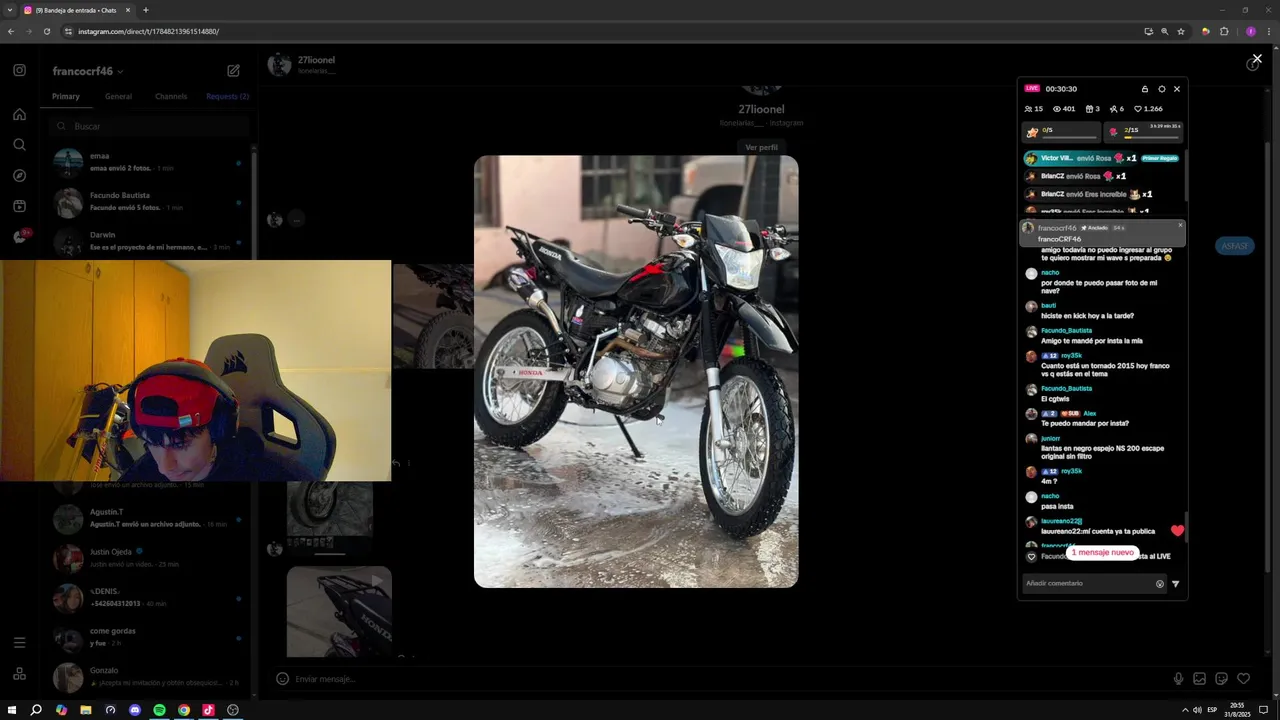Open Spotify from the taskbar
This screenshot has width=1280, height=720.
coord(159,710)
